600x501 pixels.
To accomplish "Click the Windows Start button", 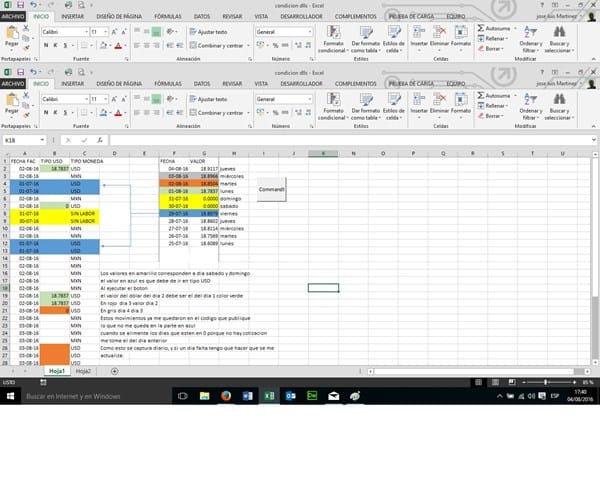I will [x=9, y=397].
